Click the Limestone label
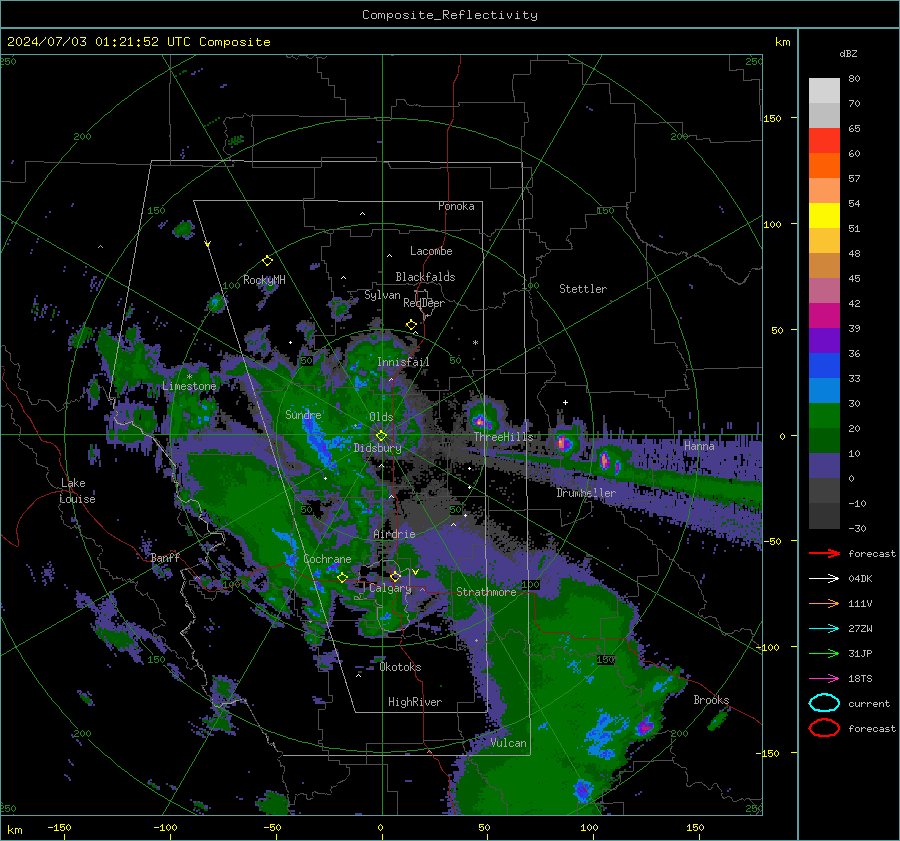Image resolution: width=900 pixels, height=841 pixels. click(189, 386)
